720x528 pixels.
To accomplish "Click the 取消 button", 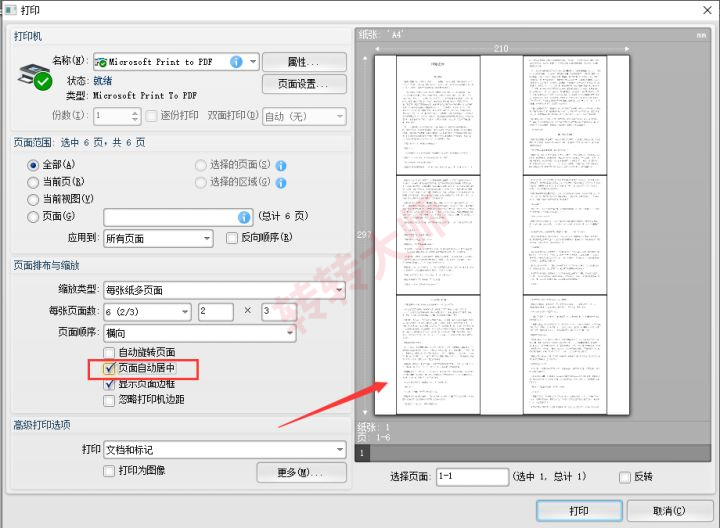I will 669,511.
